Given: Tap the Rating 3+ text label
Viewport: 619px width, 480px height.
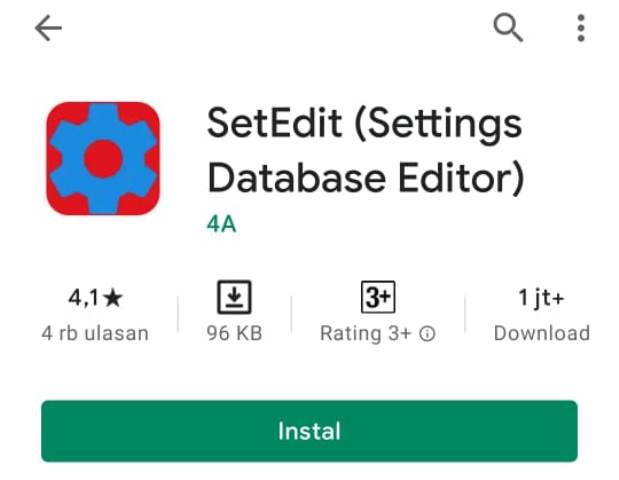Looking at the screenshot, I should [366, 334].
